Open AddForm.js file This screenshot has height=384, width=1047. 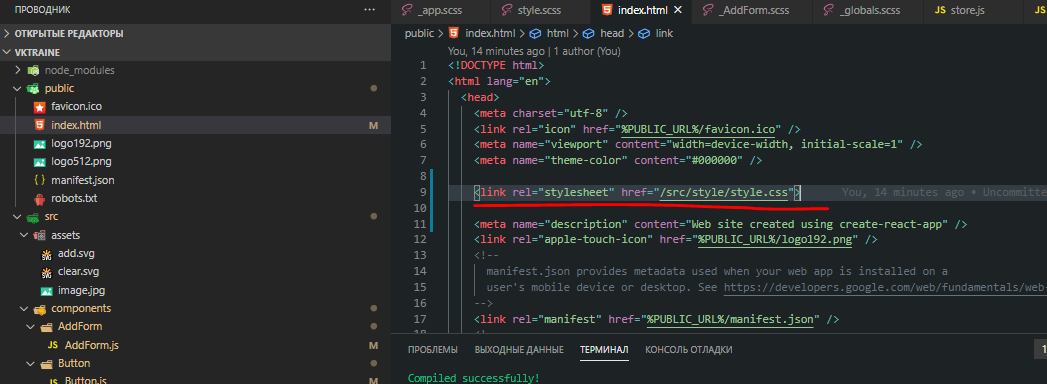click(91, 345)
